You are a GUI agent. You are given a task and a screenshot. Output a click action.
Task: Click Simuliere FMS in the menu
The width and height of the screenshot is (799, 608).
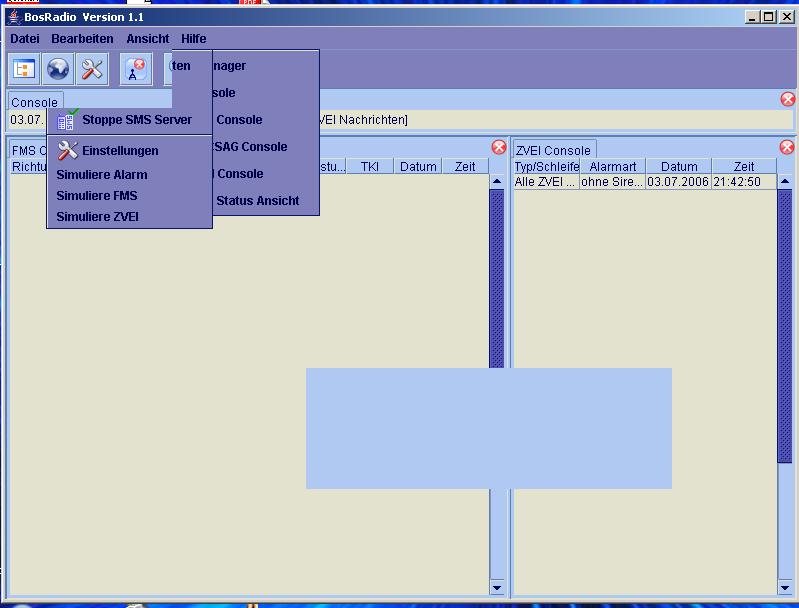tap(97, 196)
